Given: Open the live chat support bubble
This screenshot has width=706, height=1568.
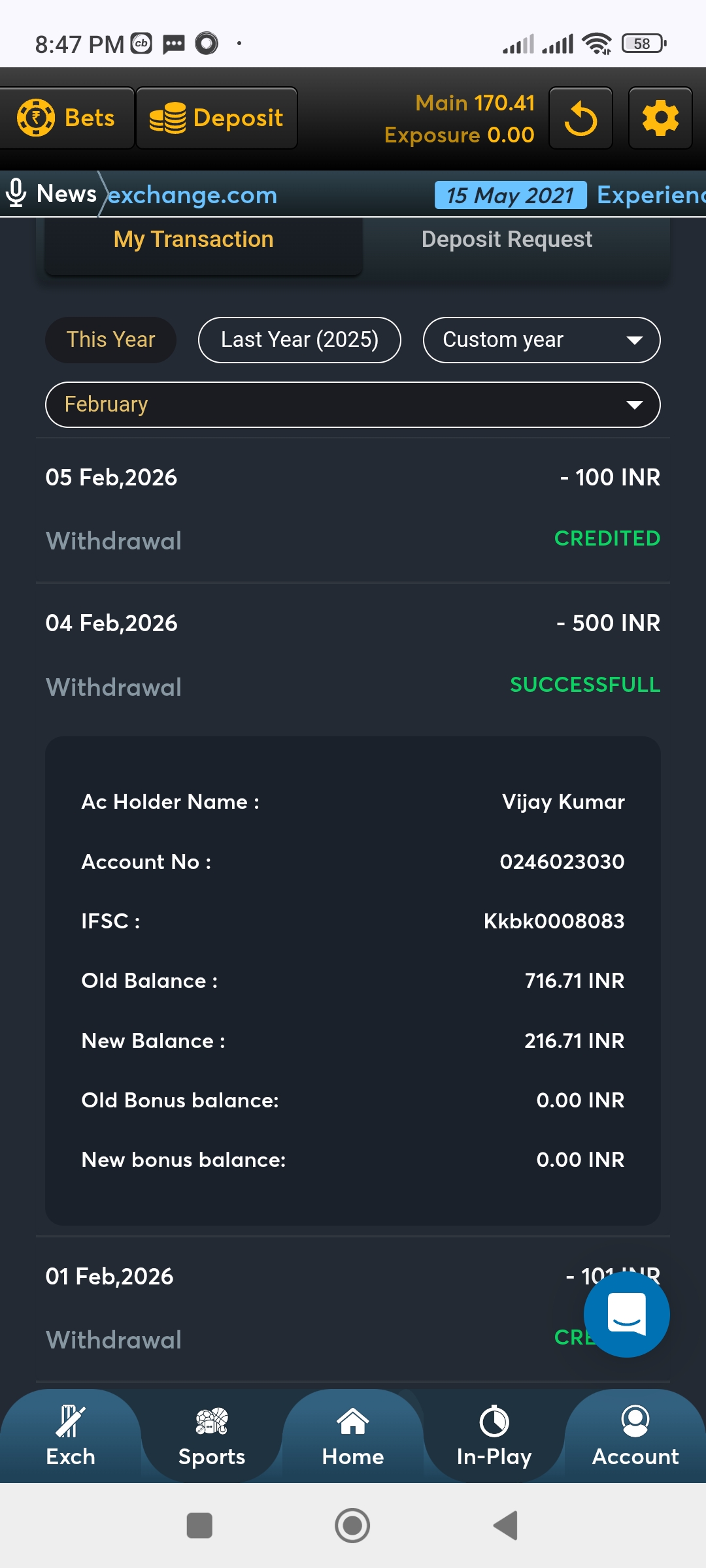Looking at the screenshot, I should pos(626,1315).
